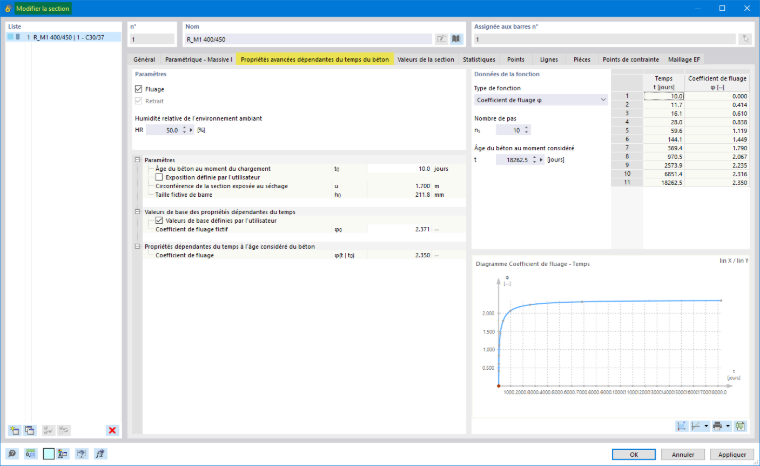Open the Valeurs de la section tab

click(x=426, y=59)
